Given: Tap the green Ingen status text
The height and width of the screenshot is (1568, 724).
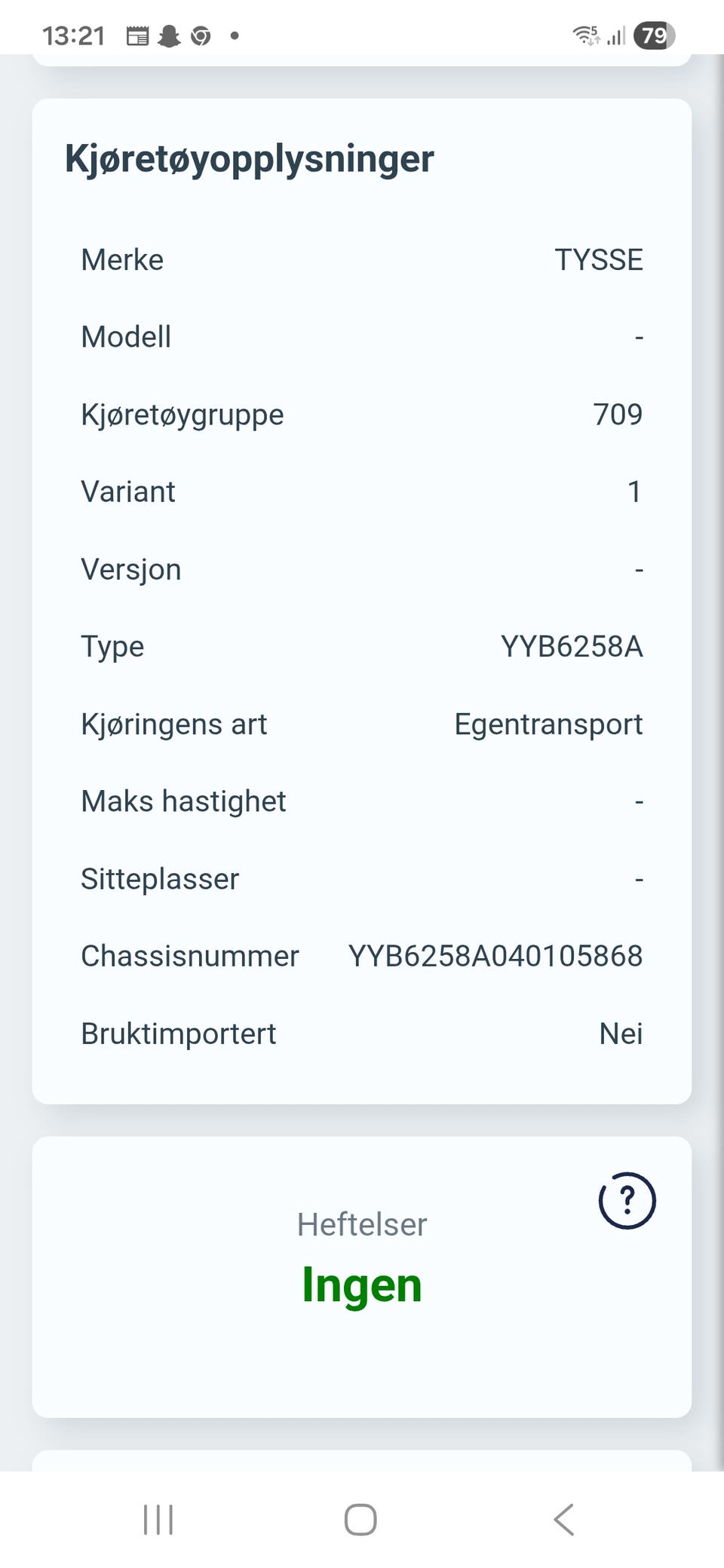Looking at the screenshot, I should pos(361,1285).
